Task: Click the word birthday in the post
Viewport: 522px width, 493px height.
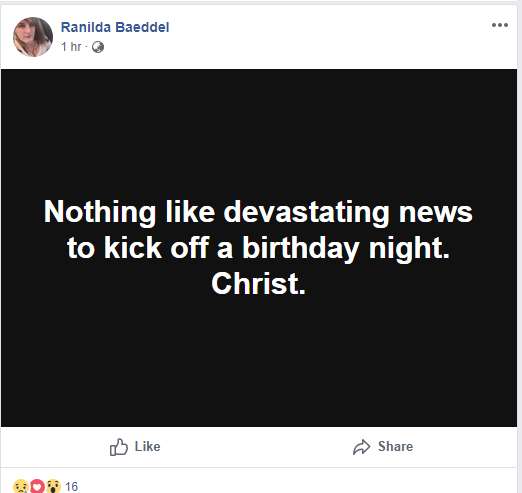Action: 301,248
